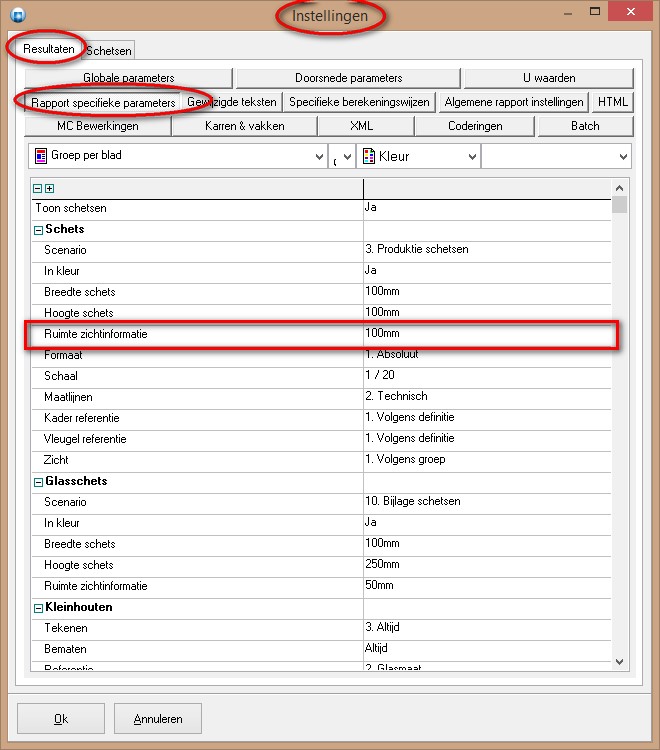
Task: Click the collapse-all minus icon in grid header
Action: click(x=37, y=188)
